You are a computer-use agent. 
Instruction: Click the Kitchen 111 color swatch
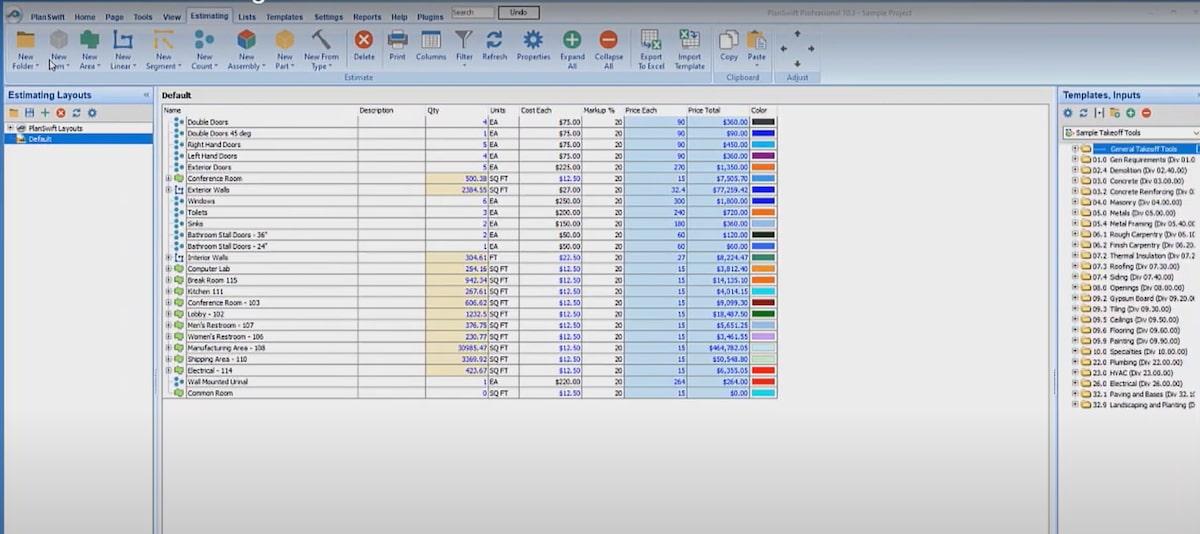point(763,291)
